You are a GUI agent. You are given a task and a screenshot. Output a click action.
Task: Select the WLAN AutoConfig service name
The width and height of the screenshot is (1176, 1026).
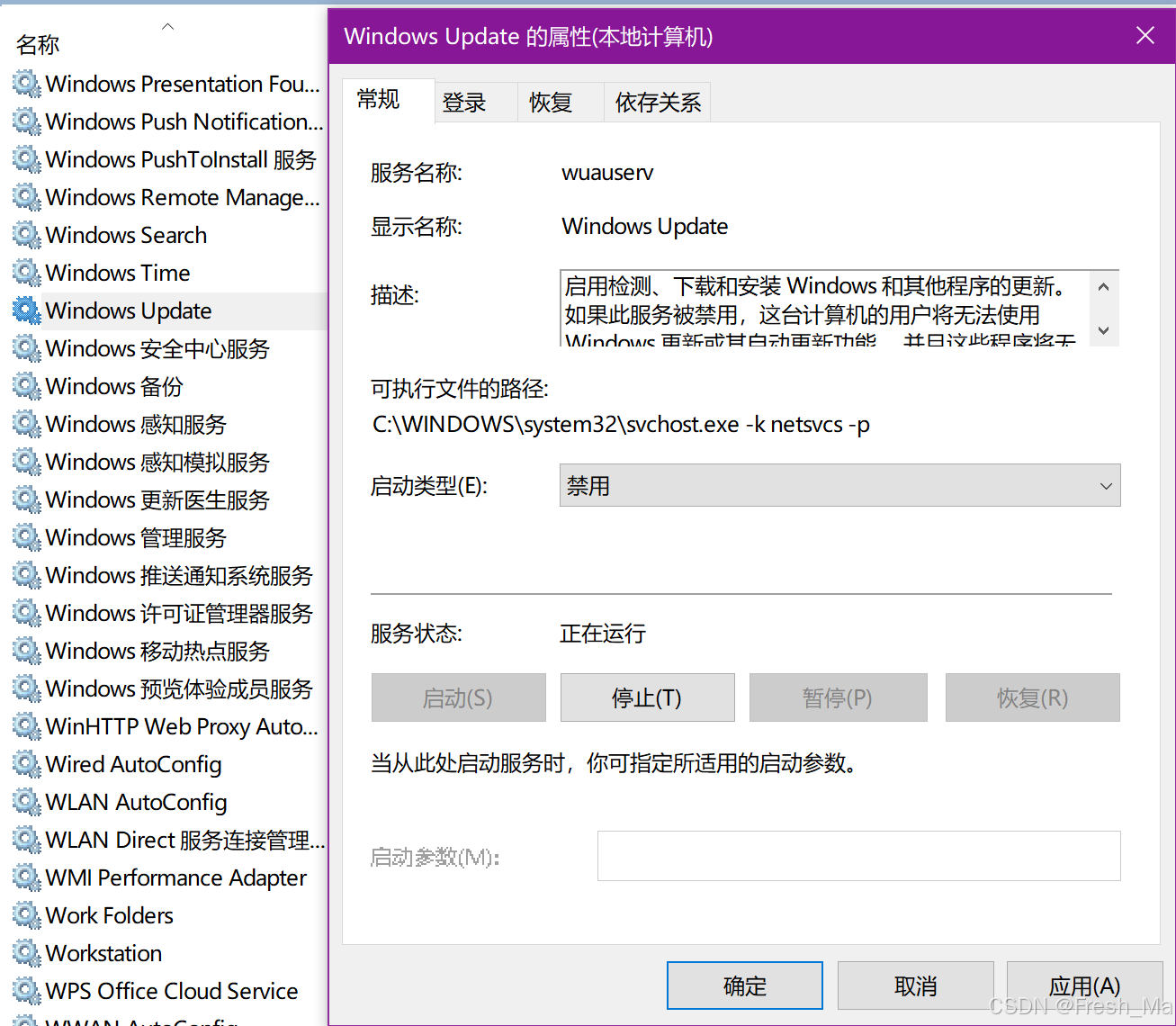pyautogui.click(x=136, y=803)
